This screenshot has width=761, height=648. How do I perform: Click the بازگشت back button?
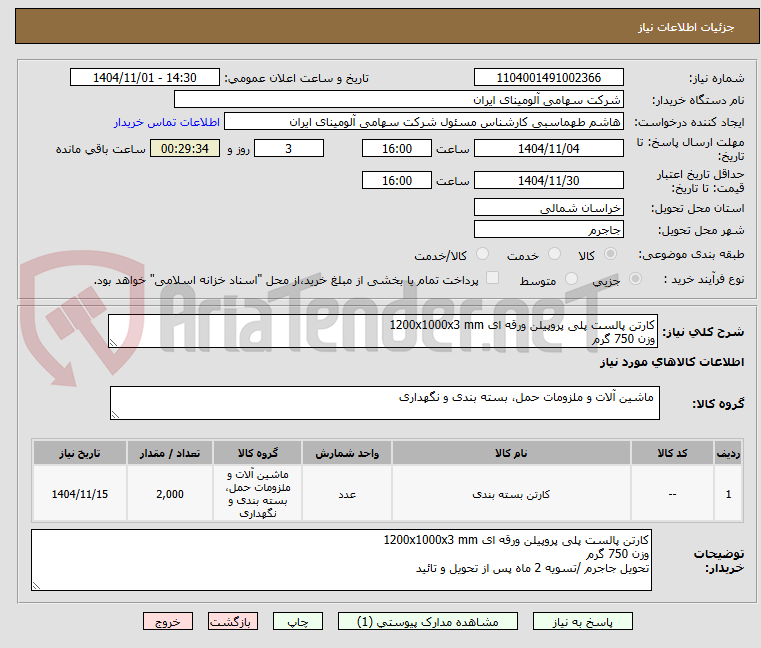232,621
